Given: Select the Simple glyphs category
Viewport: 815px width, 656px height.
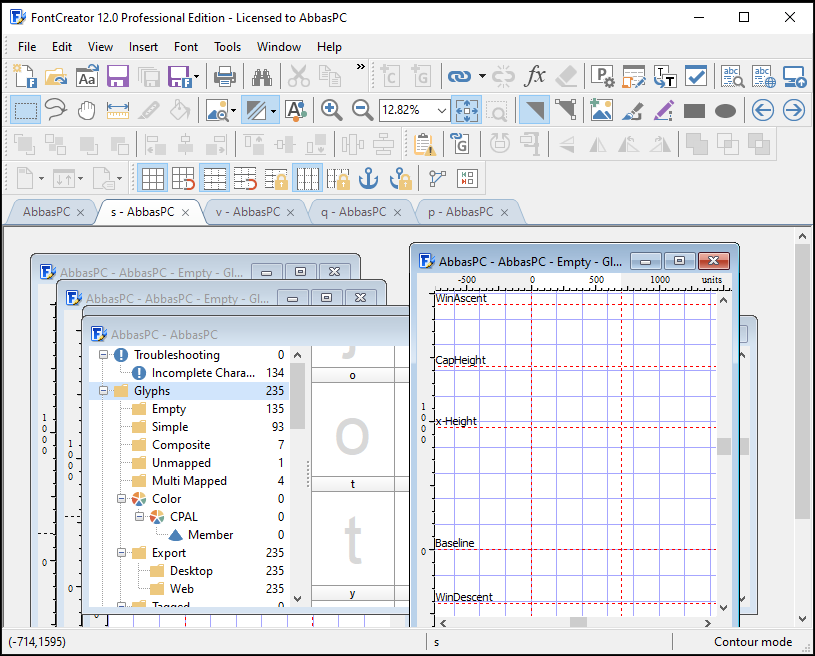Looking at the screenshot, I should coord(170,427).
